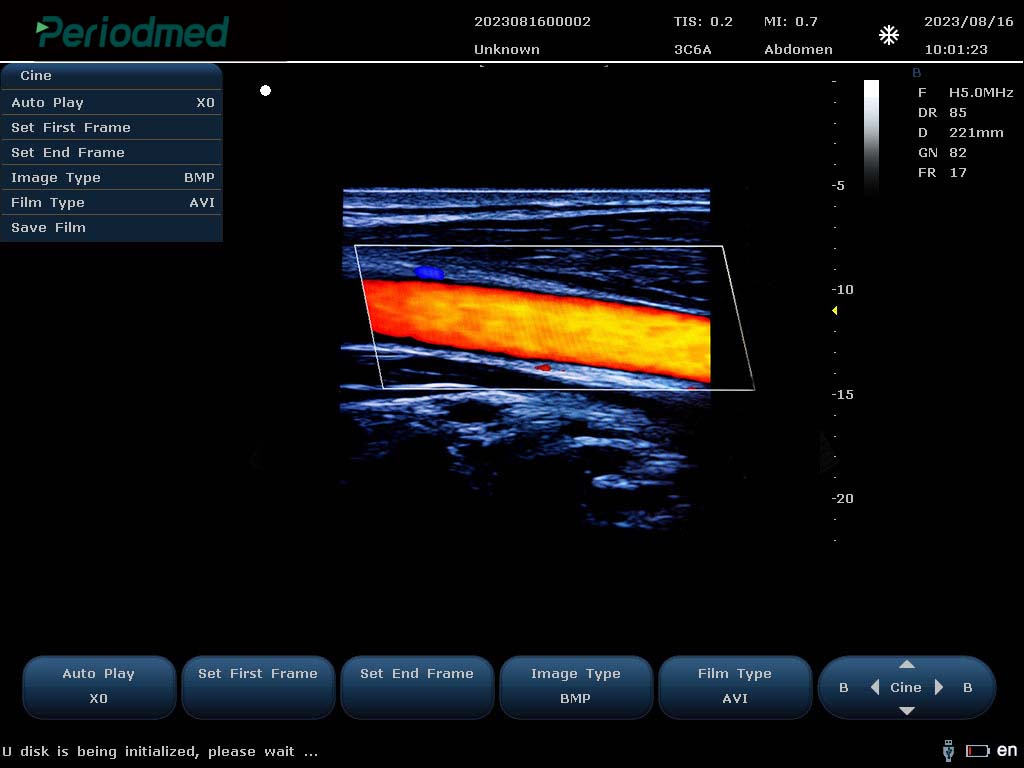Click the yellow focus marker on depth scale
Image resolution: width=1024 pixels, height=768 pixels.
pyautogui.click(x=835, y=311)
